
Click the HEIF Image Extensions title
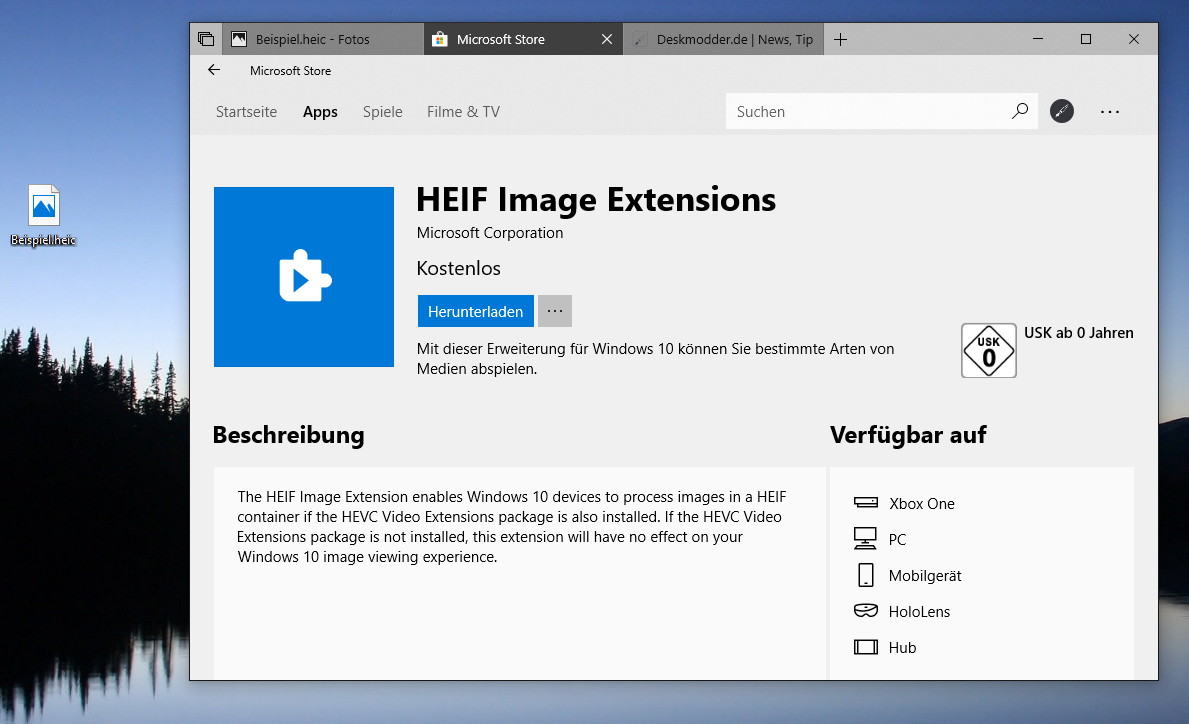(596, 200)
